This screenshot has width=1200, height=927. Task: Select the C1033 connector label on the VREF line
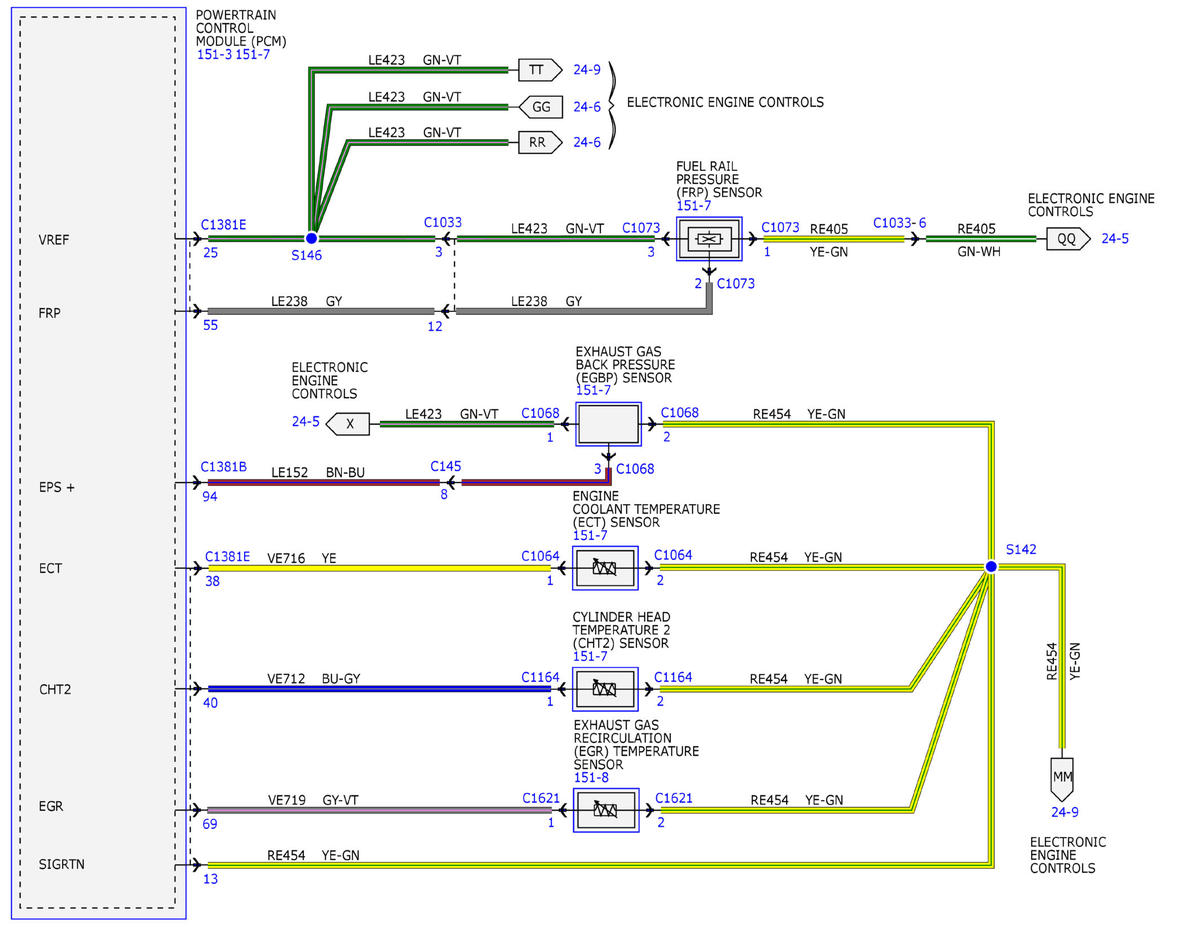point(443,222)
